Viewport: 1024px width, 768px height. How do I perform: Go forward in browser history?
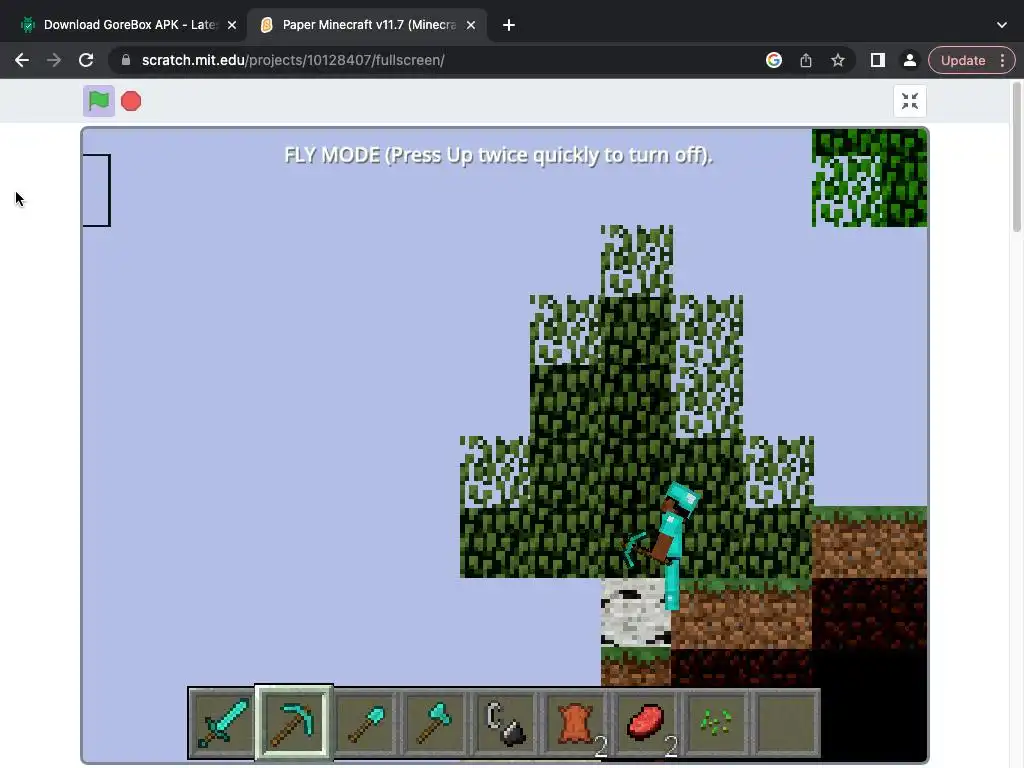54,60
